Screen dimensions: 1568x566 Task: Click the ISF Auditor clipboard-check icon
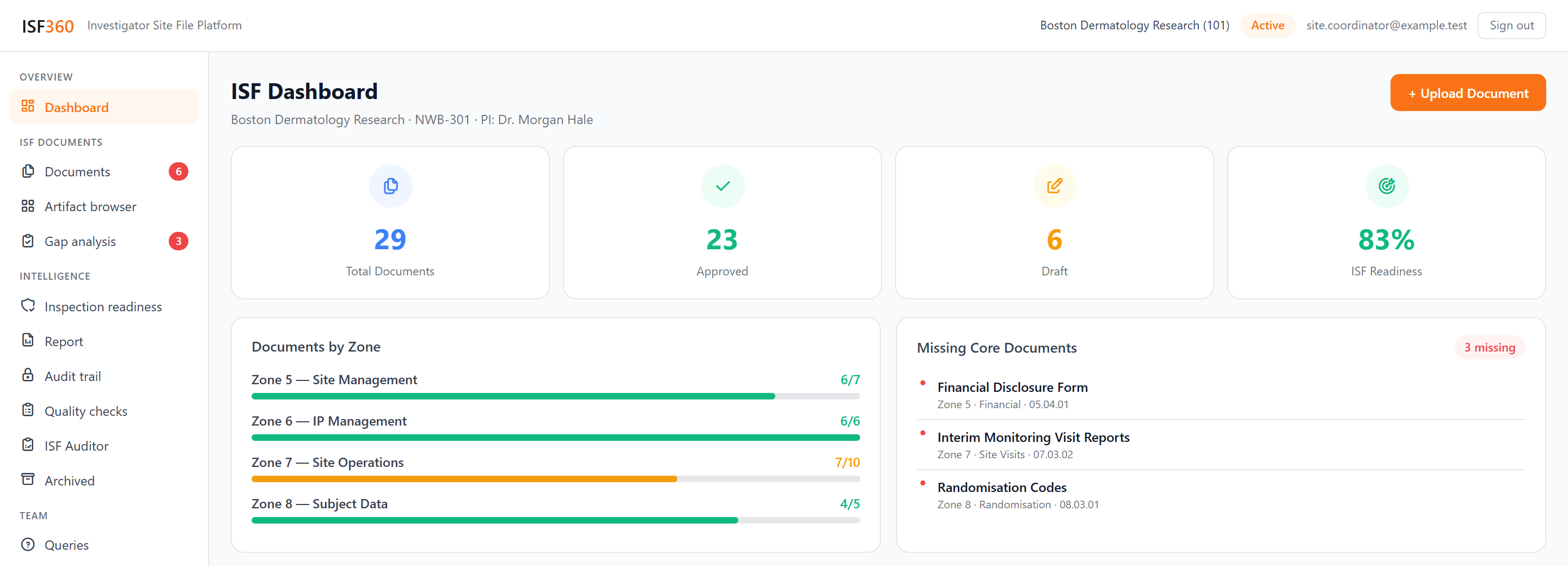(x=27, y=445)
